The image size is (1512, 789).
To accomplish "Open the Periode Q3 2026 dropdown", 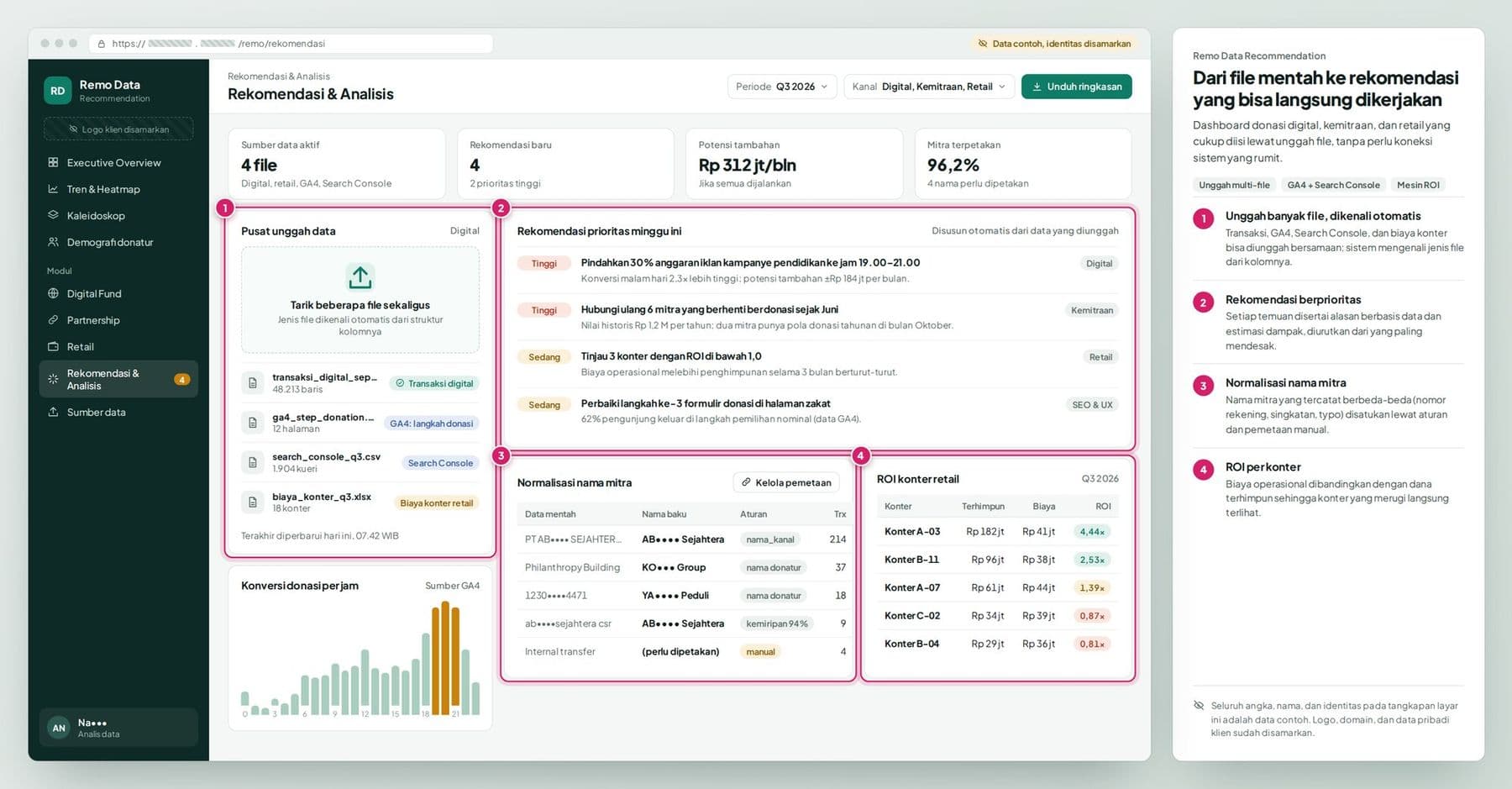I will tap(781, 87).
